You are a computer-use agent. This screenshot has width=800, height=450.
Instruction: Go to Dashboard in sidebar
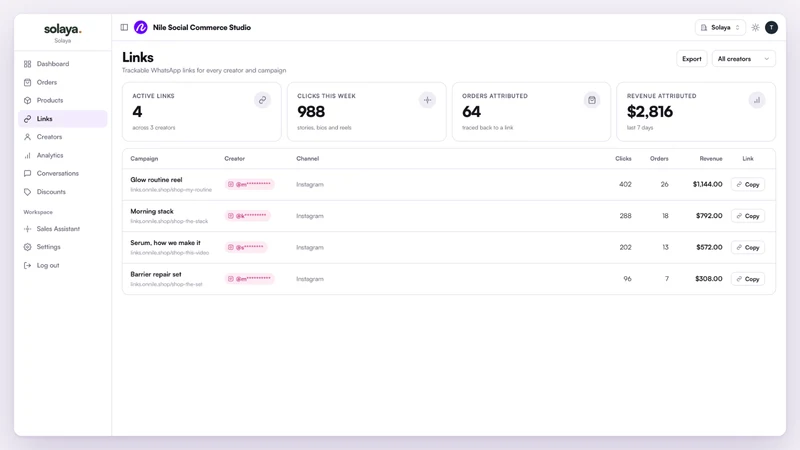pos(63,64)
